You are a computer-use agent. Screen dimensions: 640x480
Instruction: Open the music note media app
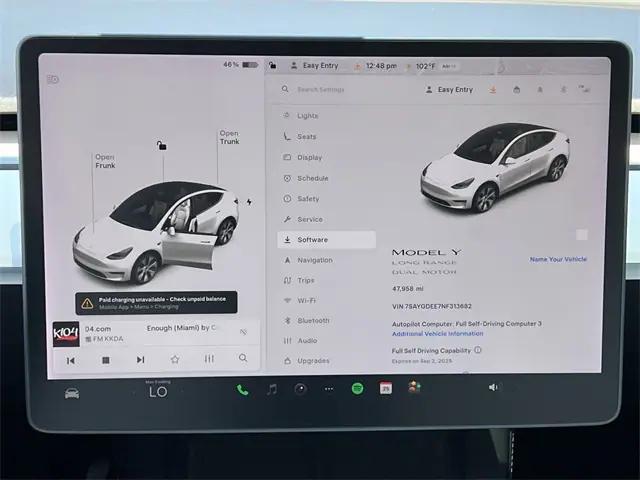pos(272,389)
